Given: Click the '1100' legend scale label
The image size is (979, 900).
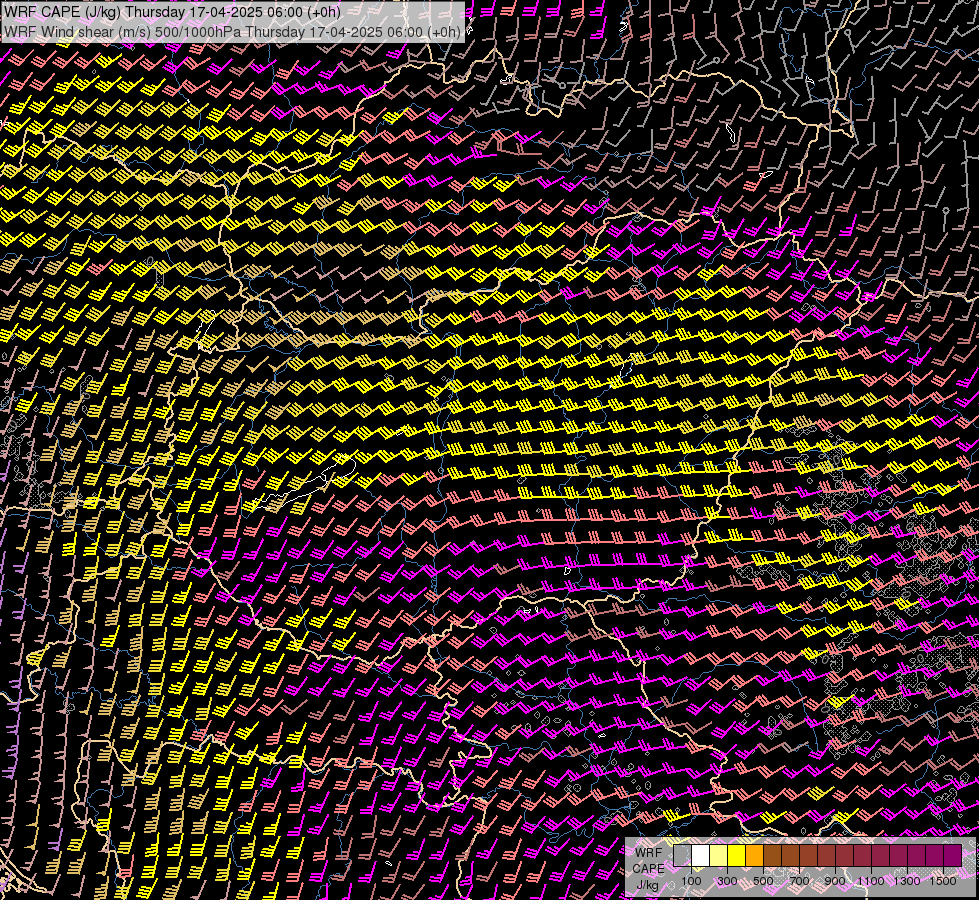Looking at the screenshot, I should pyautogui.click(x=870, y=881).
